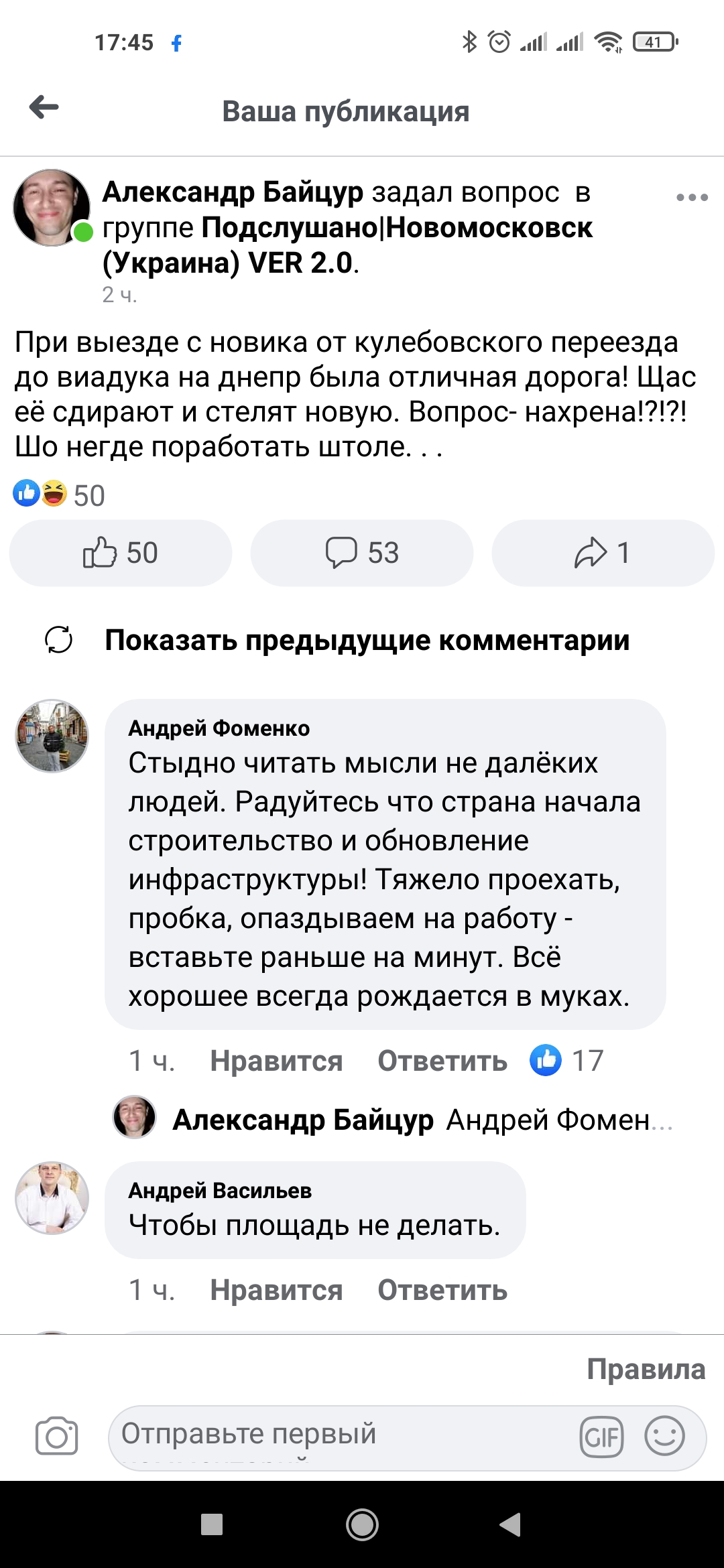Like Андрей Фоменко's comment
Screen dimensions: 724x1568
point(276,1061)
